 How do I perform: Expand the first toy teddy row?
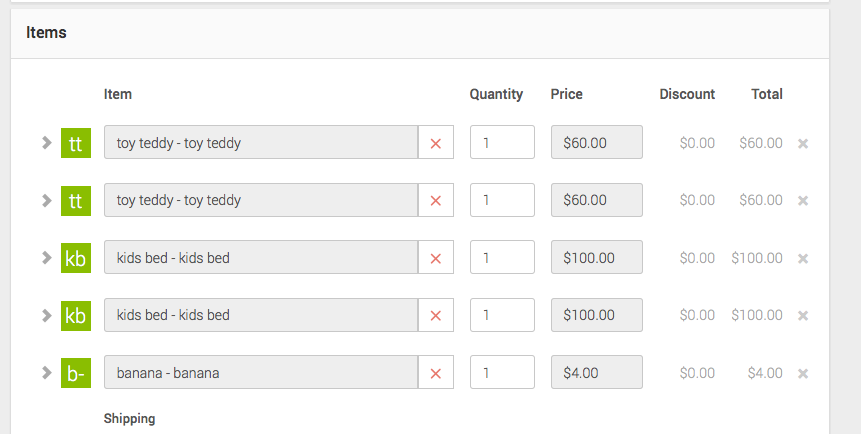click(46, 143)
